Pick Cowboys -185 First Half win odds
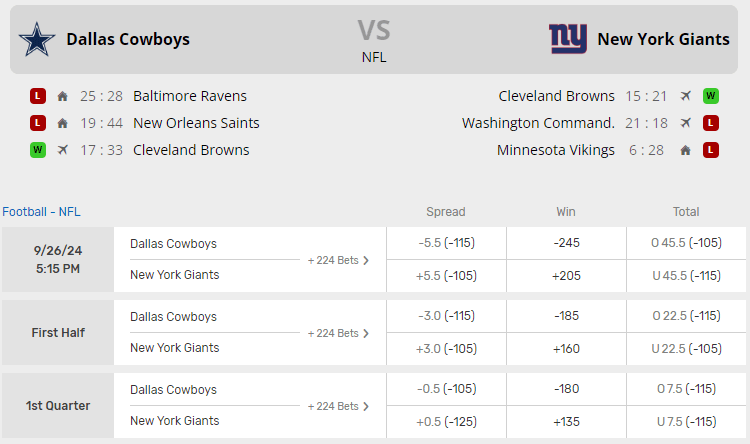 [566, 316]
